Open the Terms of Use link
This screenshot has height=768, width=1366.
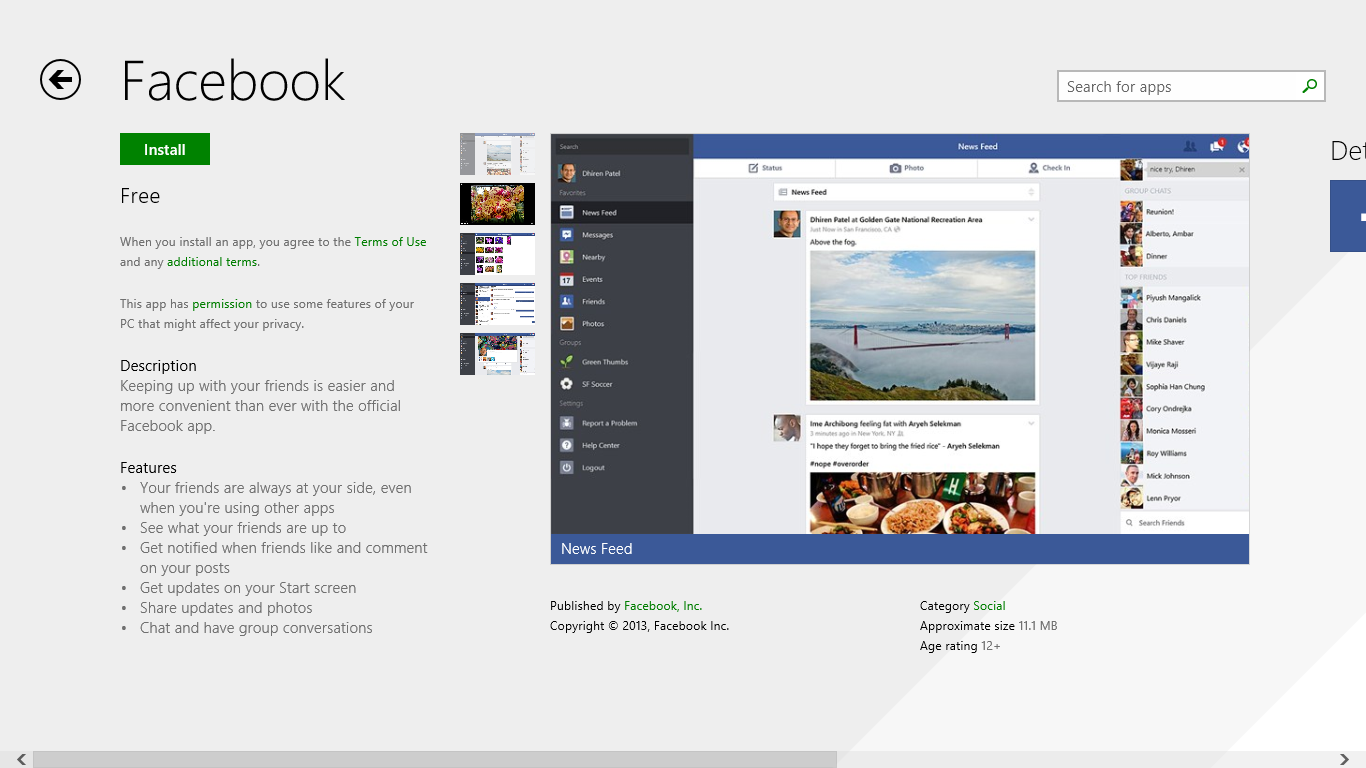click(390, 241)
